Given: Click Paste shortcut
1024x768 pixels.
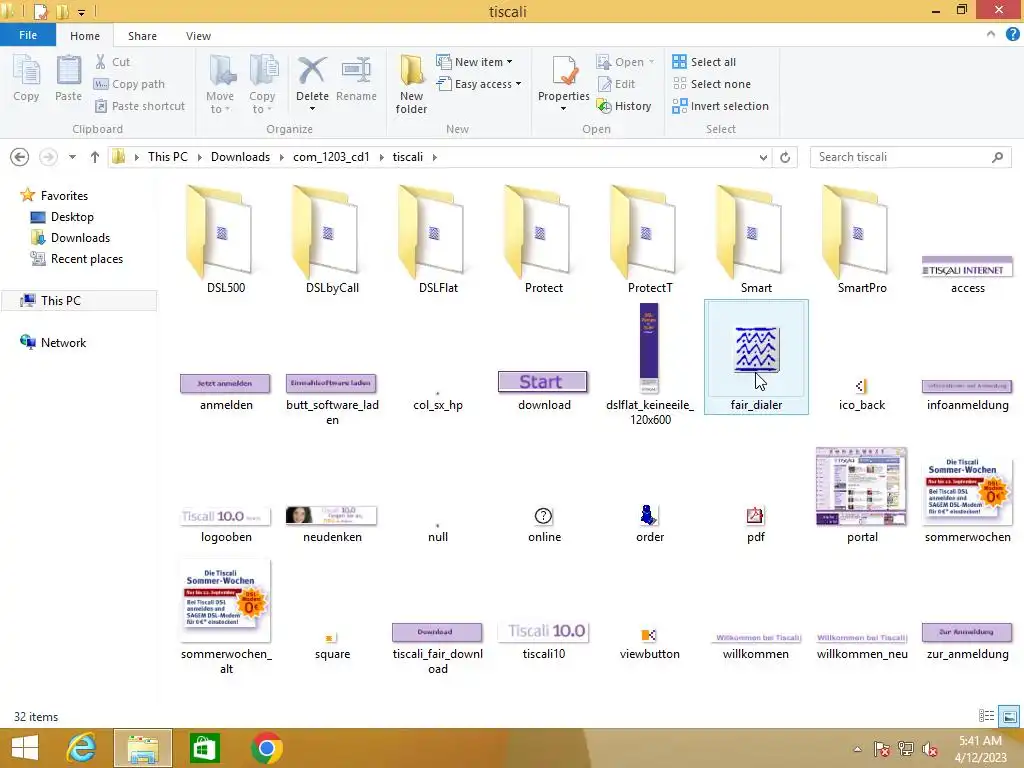Looking at the screenshot, I should pos(140,106).
